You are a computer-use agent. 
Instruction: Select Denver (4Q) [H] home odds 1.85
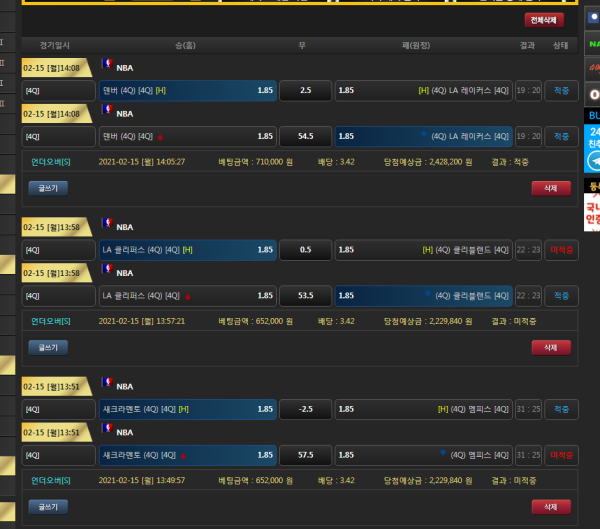point(187,91)
